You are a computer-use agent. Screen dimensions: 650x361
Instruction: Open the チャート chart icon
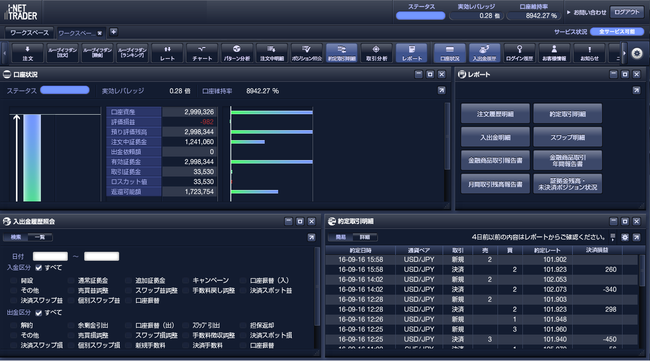coord(202,53)
